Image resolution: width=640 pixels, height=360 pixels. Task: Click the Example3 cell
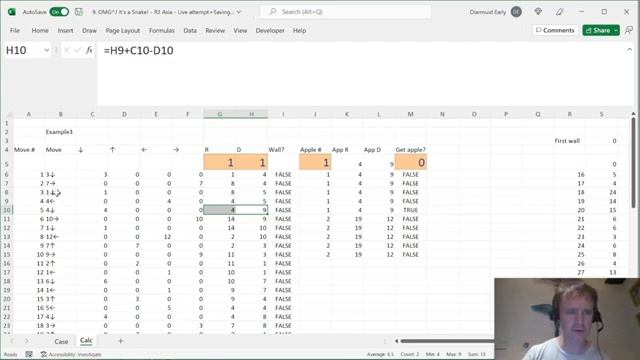[x=60, y=132]
